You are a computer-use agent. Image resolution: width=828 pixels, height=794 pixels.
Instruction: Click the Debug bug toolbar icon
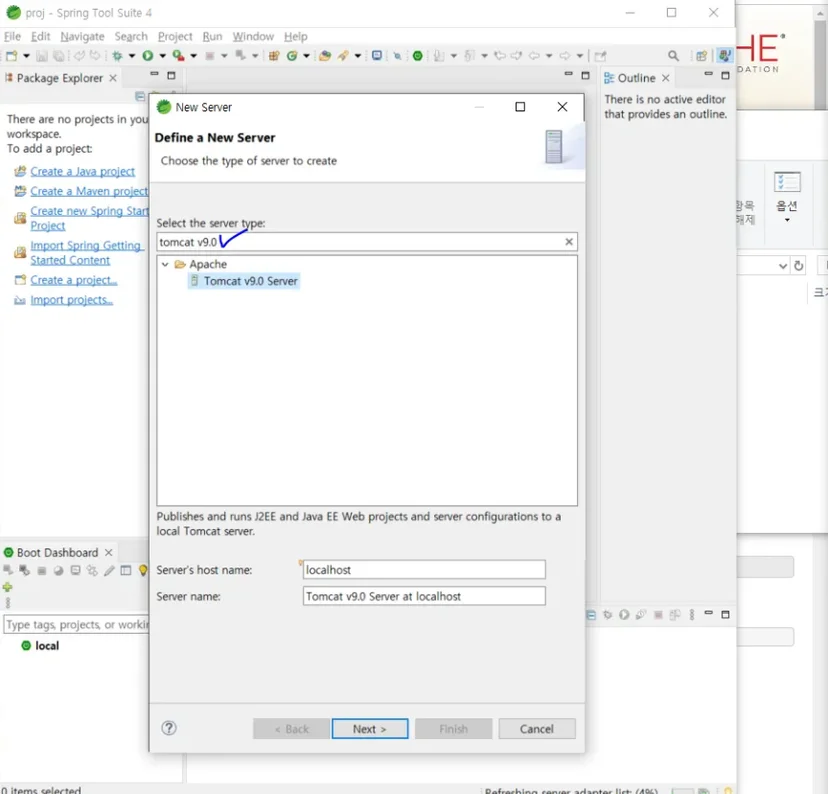(117, 55)
